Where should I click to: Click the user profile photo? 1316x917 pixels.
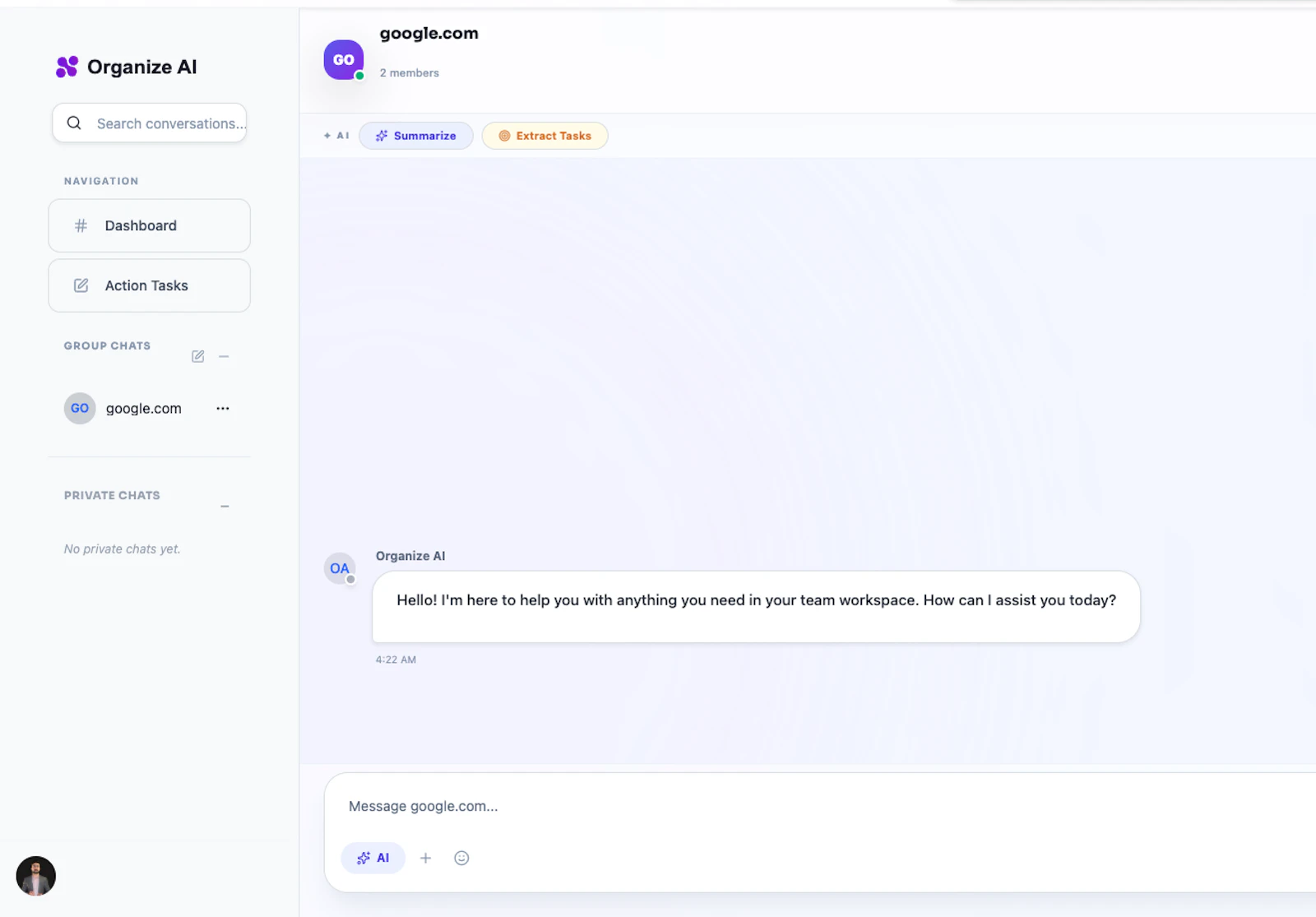pyautogui.click(x=36, y=876)
